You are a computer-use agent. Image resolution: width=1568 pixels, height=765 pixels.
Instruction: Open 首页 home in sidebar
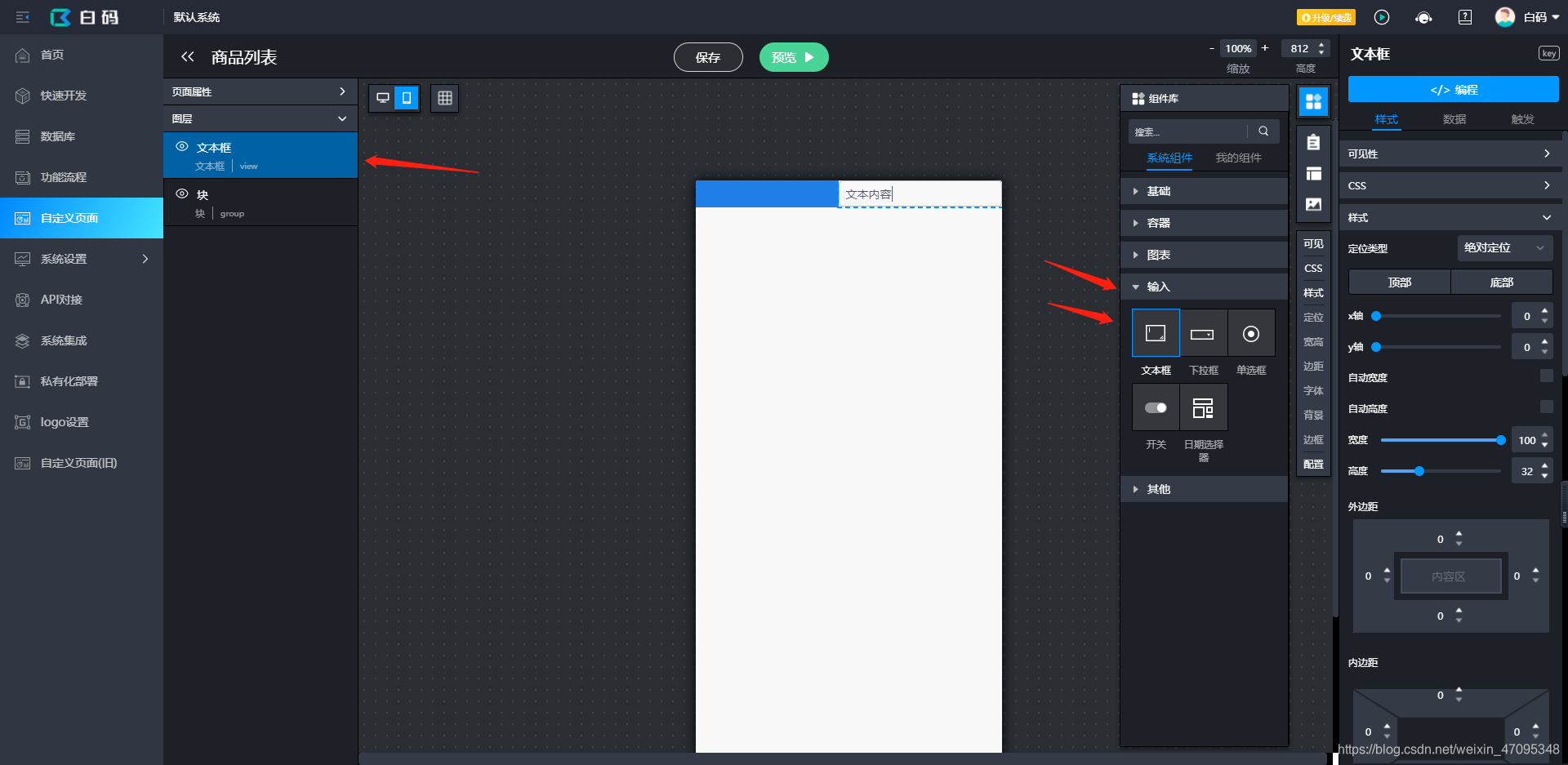(82, 55)
